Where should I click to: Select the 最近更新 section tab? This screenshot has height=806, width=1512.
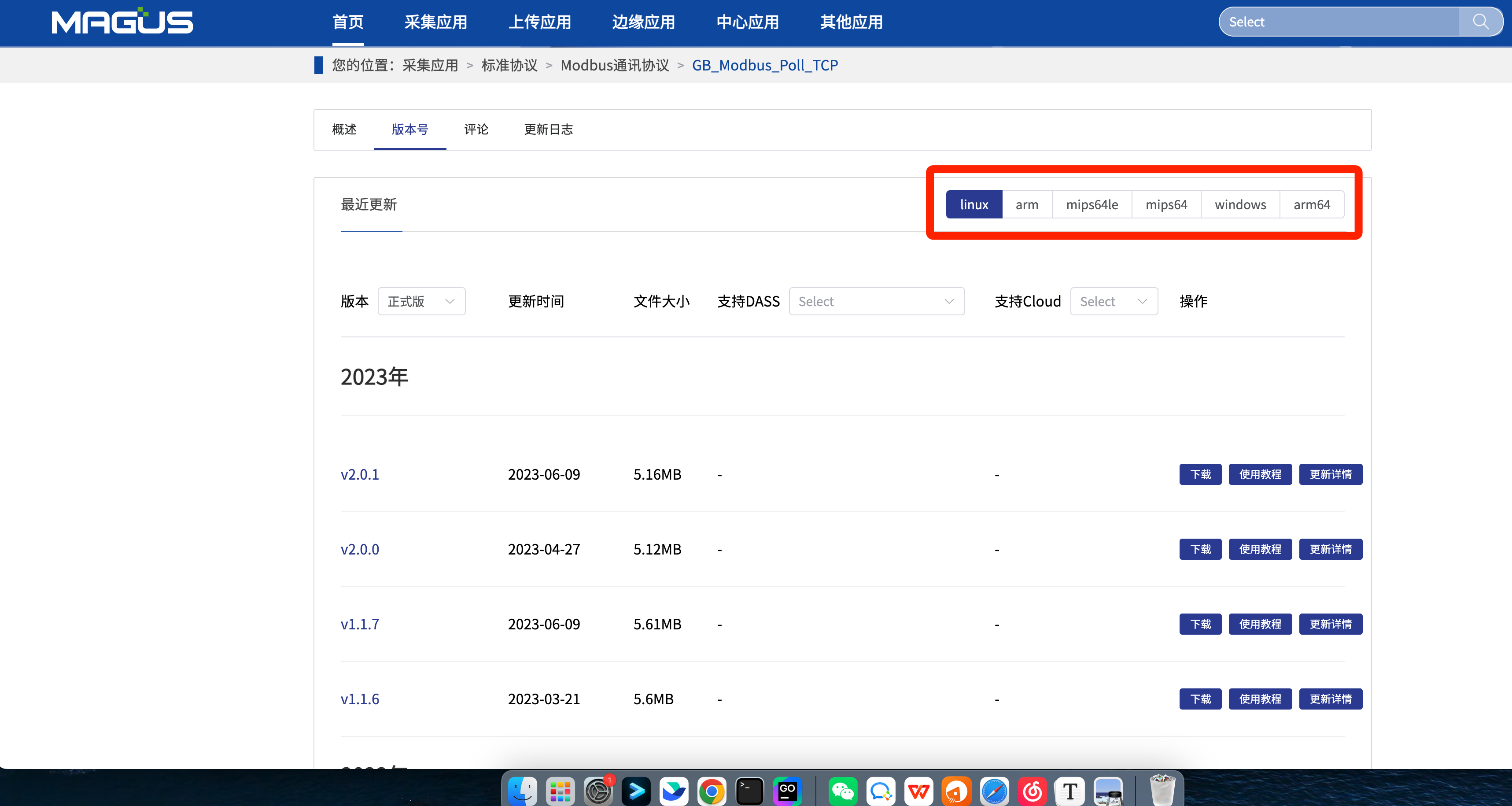[369, 204]
